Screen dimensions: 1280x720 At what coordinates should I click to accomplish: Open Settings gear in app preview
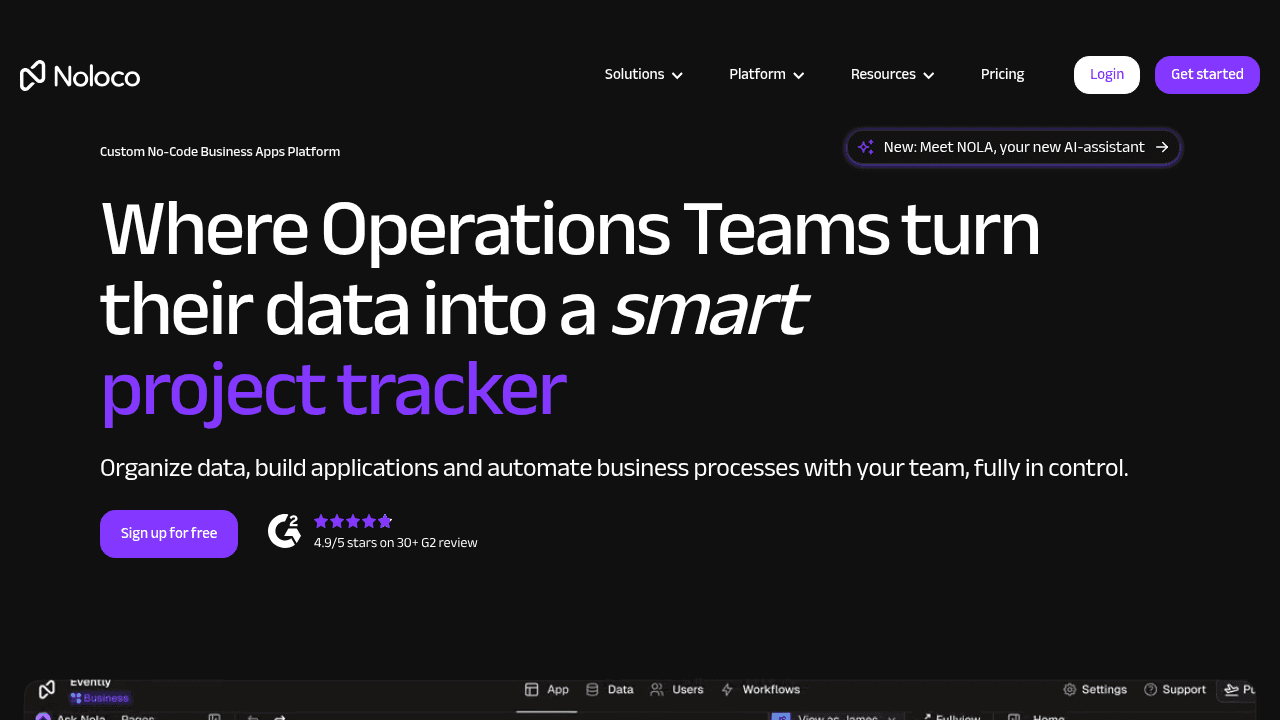pyautogui.click(x=1070, y=690)
